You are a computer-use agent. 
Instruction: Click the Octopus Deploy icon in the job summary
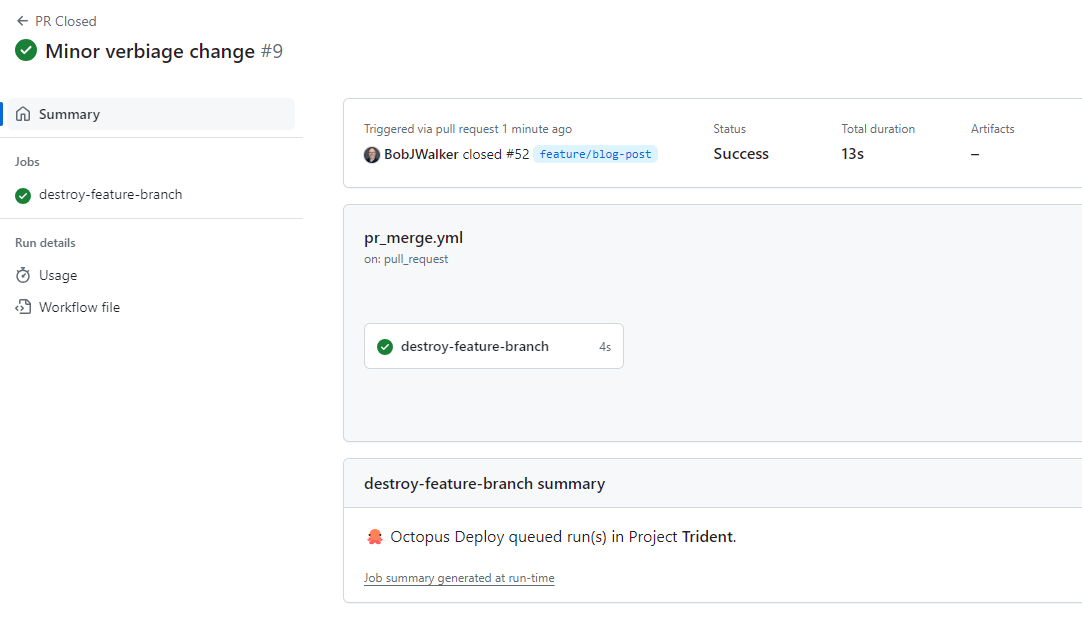coord(375,536)
